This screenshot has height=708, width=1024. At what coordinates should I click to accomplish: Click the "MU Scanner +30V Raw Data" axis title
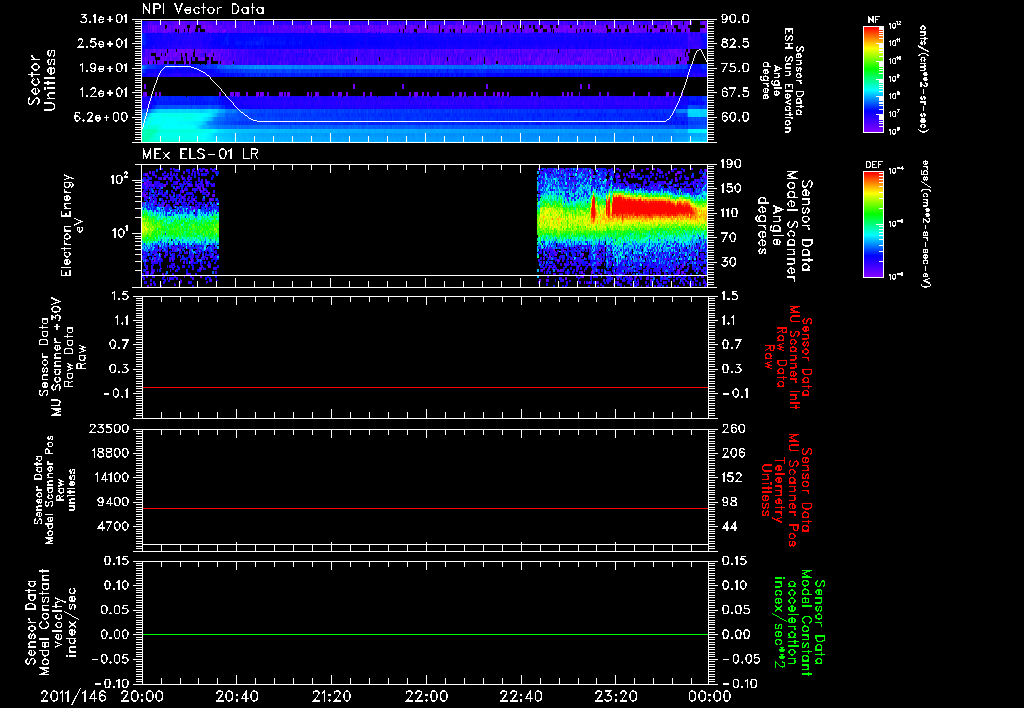(x=61, y=357)
